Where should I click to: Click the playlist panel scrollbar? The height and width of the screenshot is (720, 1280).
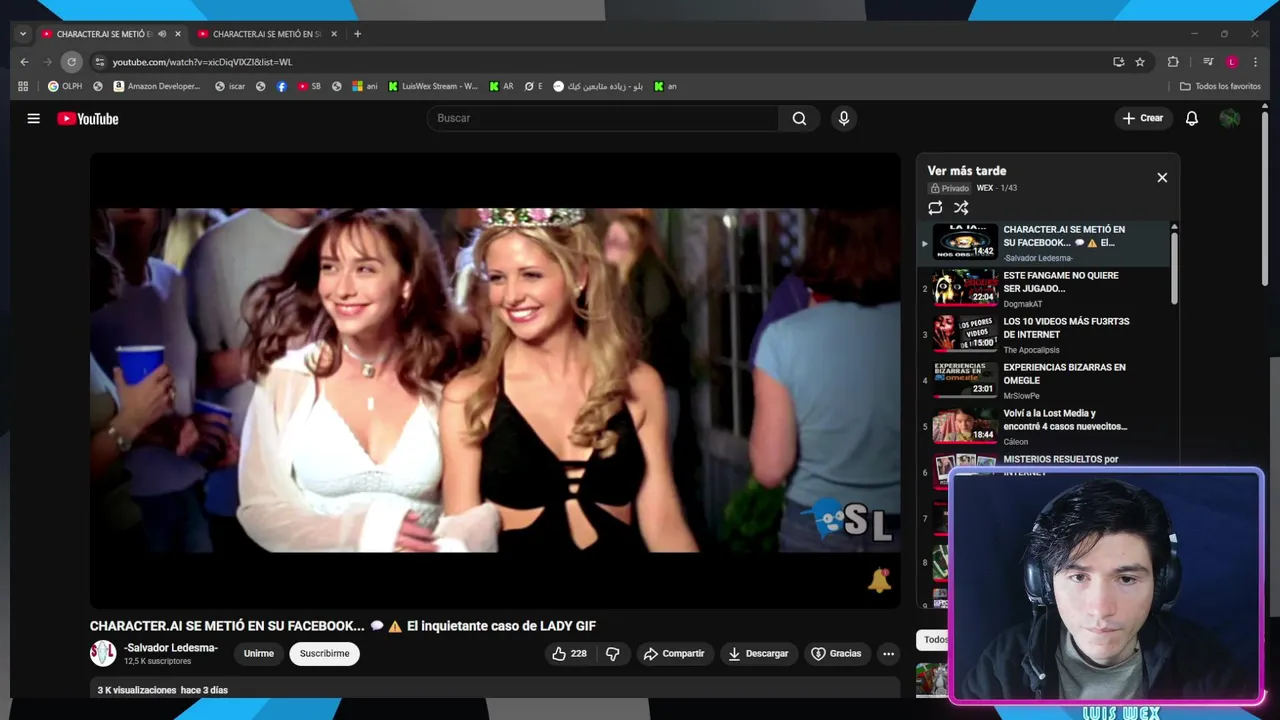click(x=1174, y=268)
